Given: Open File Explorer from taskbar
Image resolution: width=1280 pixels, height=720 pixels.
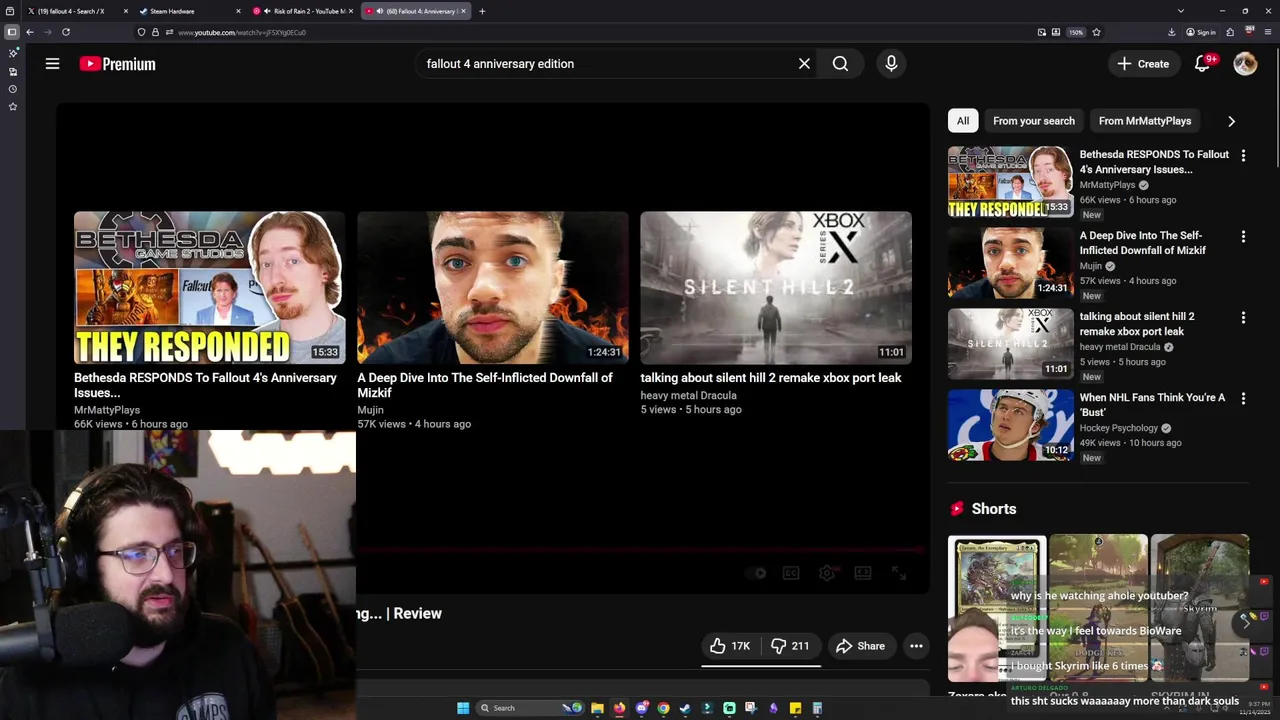Looking at the screenshot, I should (597, 708).
